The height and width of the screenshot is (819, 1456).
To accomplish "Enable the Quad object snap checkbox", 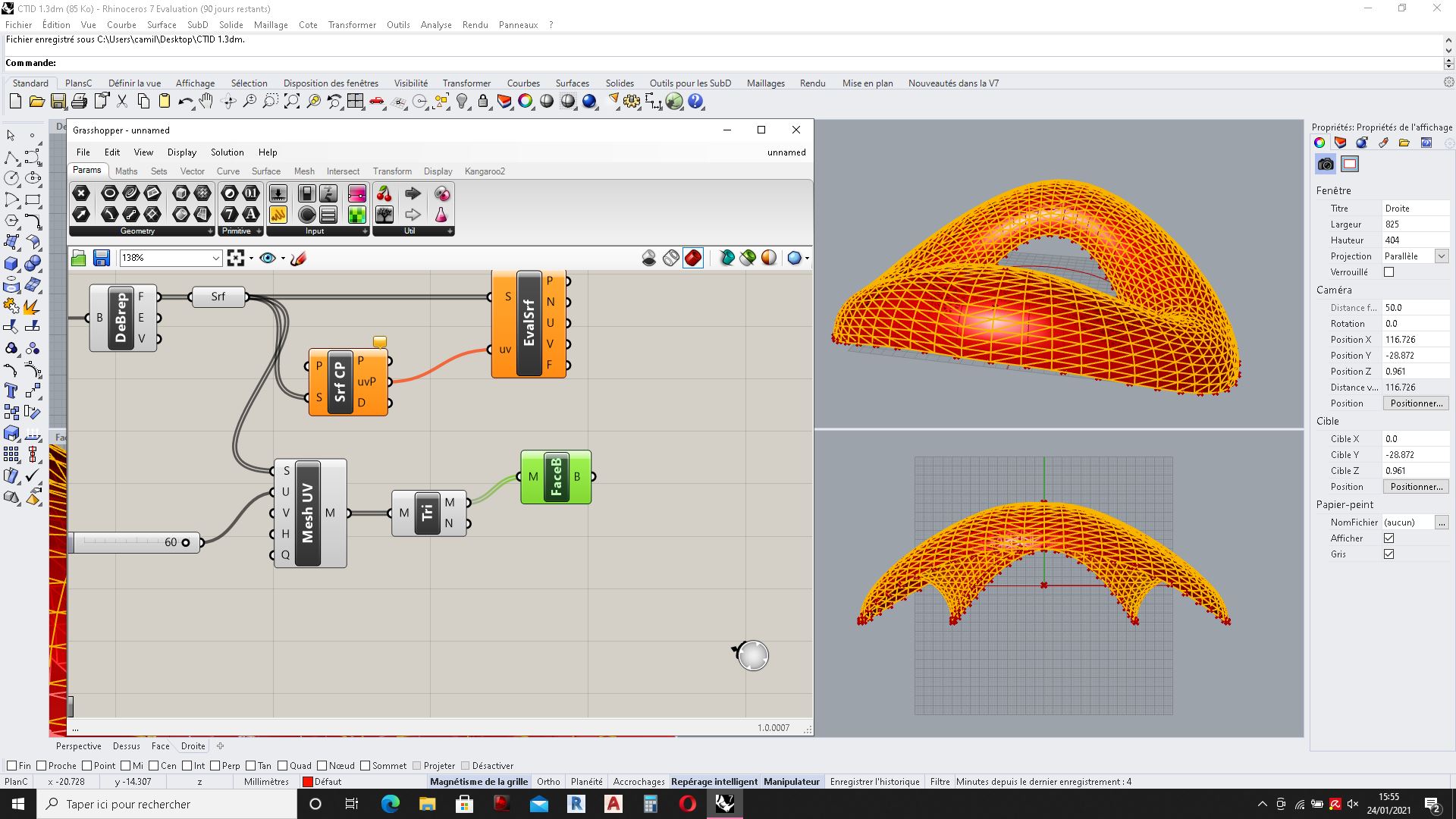I will coord(282,765).
